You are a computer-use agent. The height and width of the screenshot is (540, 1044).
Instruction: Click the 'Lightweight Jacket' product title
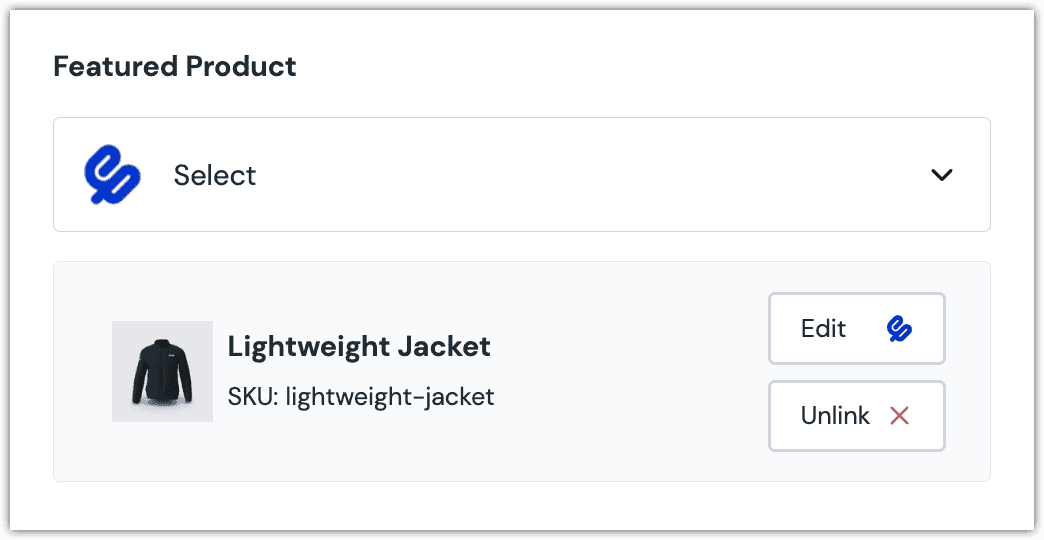(359, 347)
